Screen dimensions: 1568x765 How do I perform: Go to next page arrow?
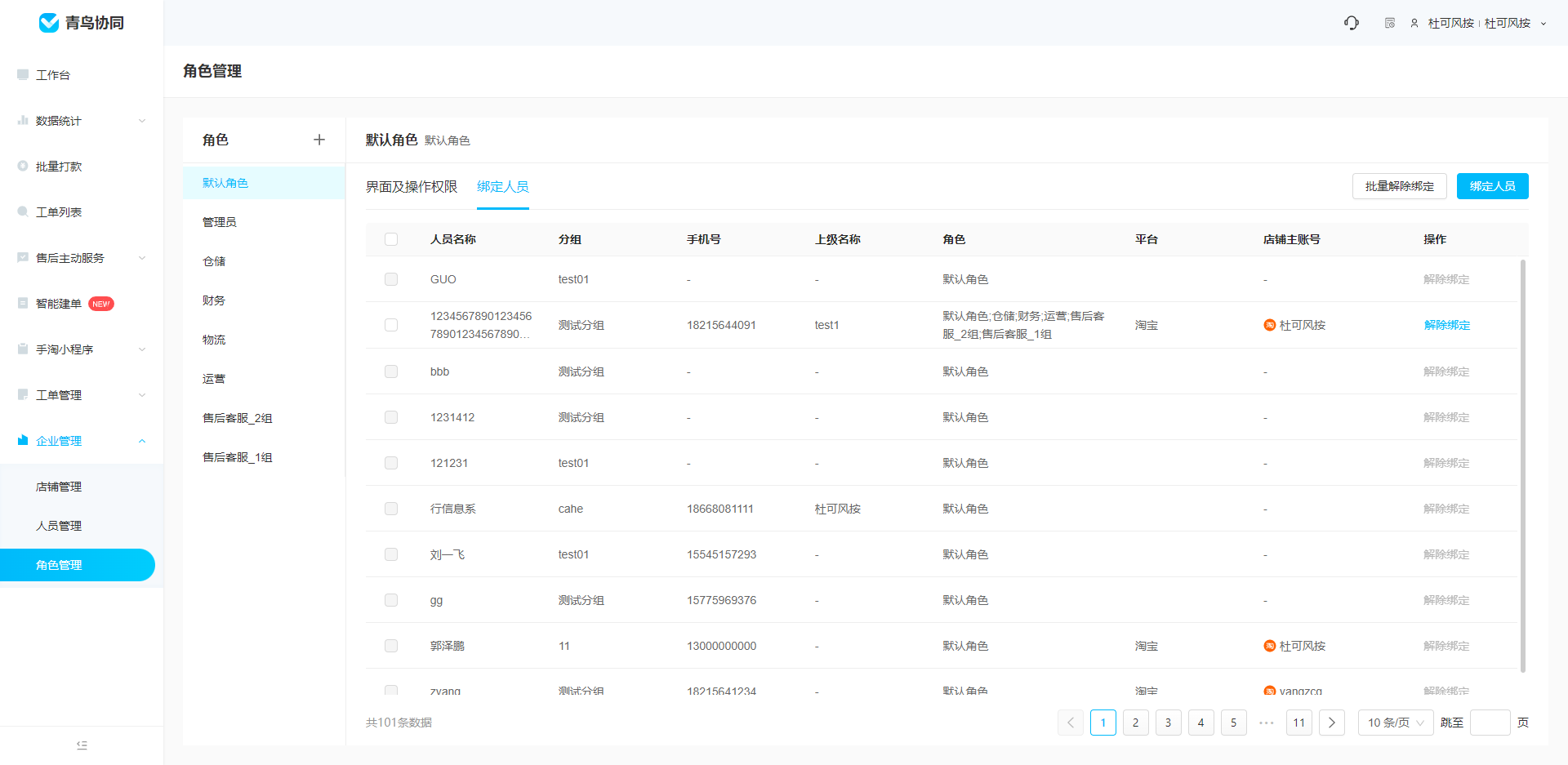pos(1332,723)
